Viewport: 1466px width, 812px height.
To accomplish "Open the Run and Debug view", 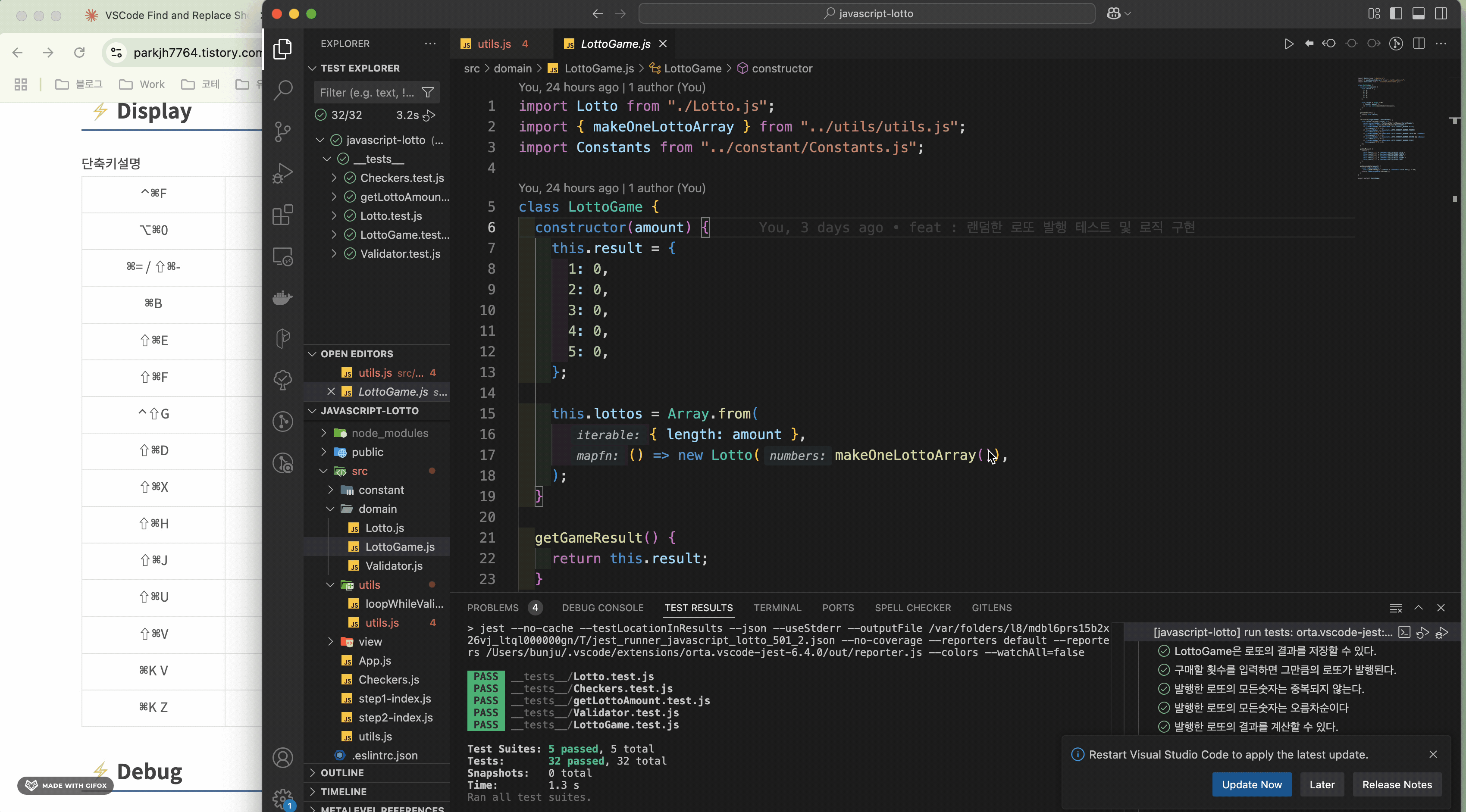I will click(x=283, y=173).
